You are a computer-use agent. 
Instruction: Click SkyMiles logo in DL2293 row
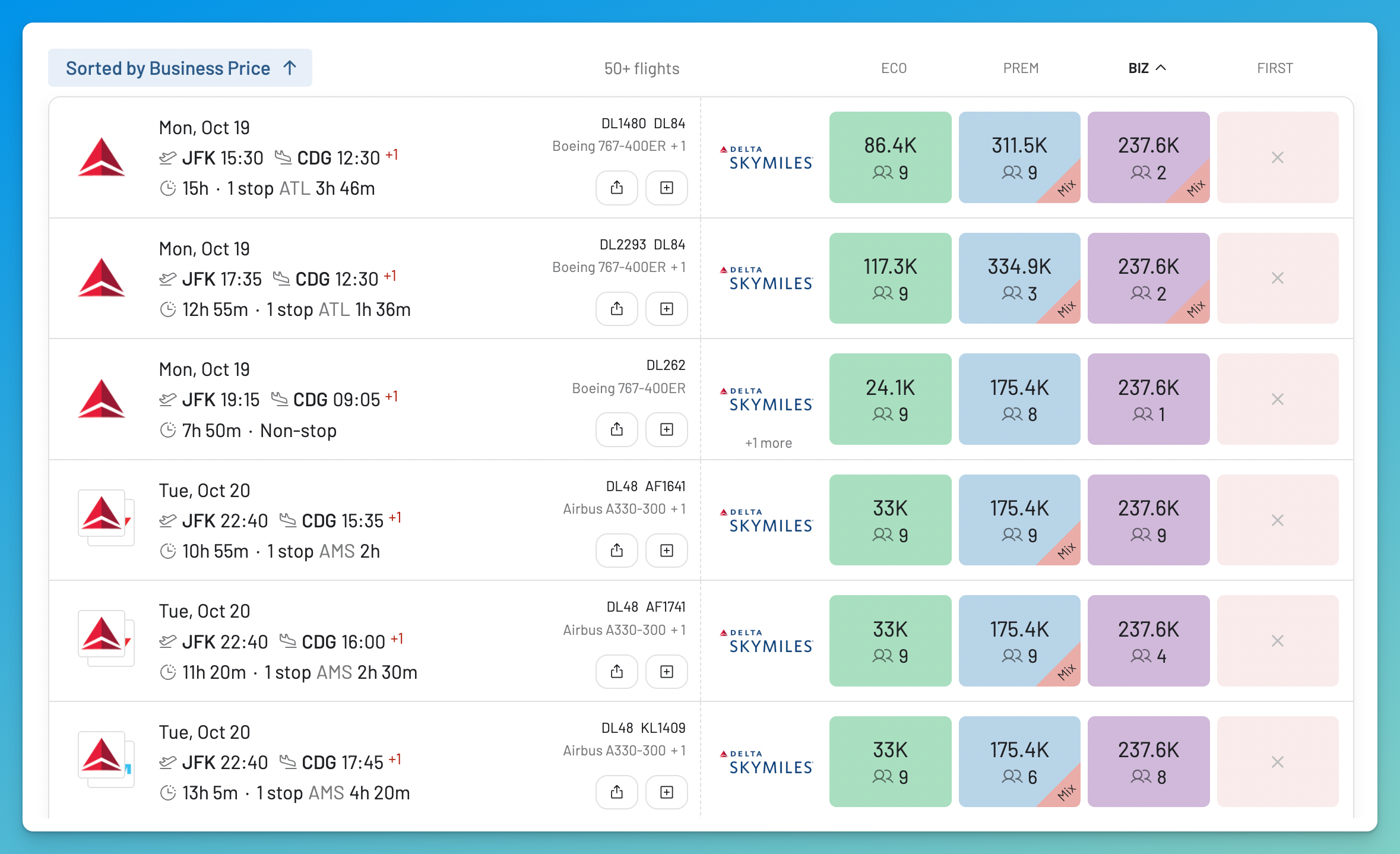(x=766, y=279)
